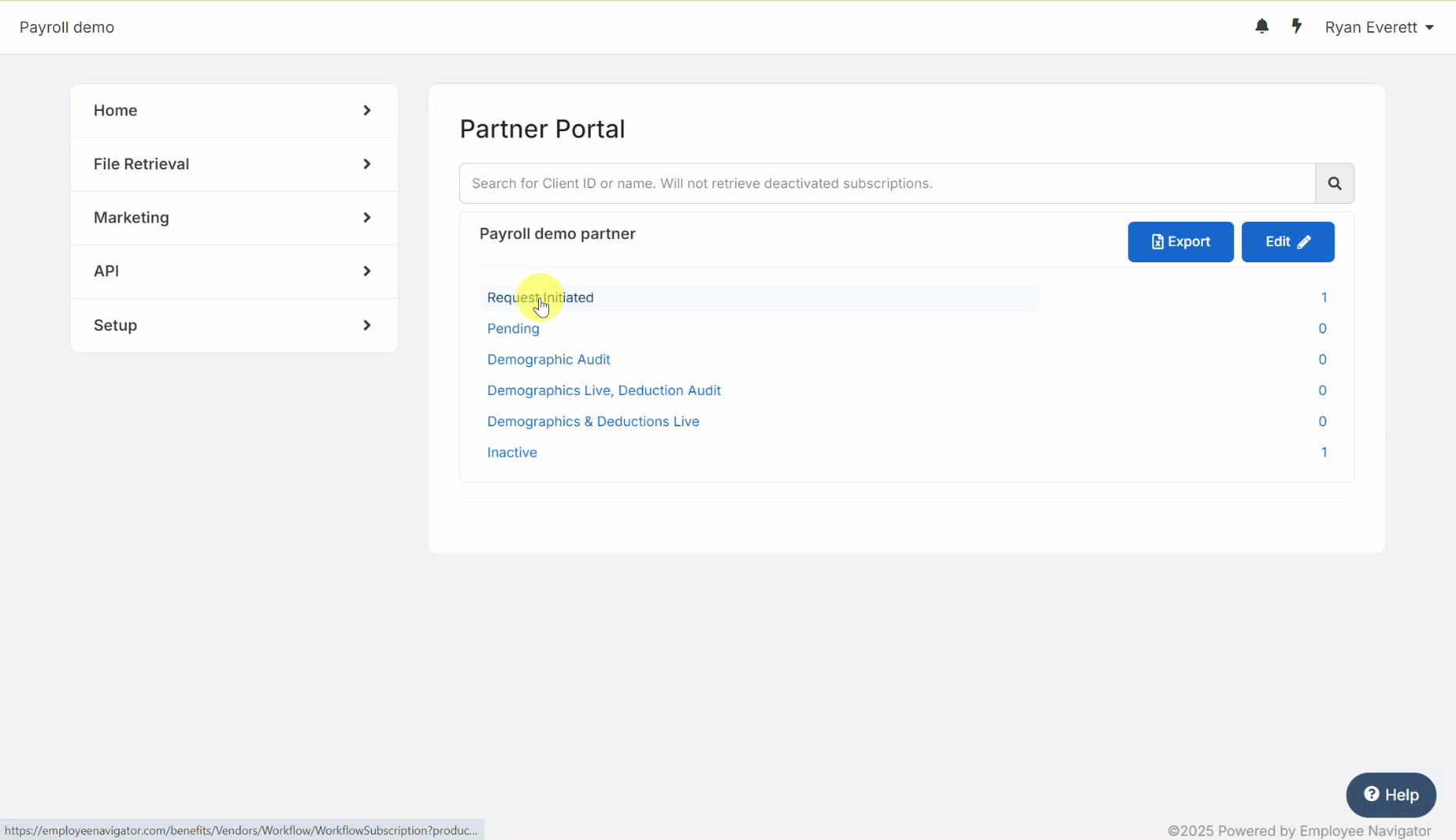Select the Marketing menu item

pyautogui.click(x=234, y=218)
